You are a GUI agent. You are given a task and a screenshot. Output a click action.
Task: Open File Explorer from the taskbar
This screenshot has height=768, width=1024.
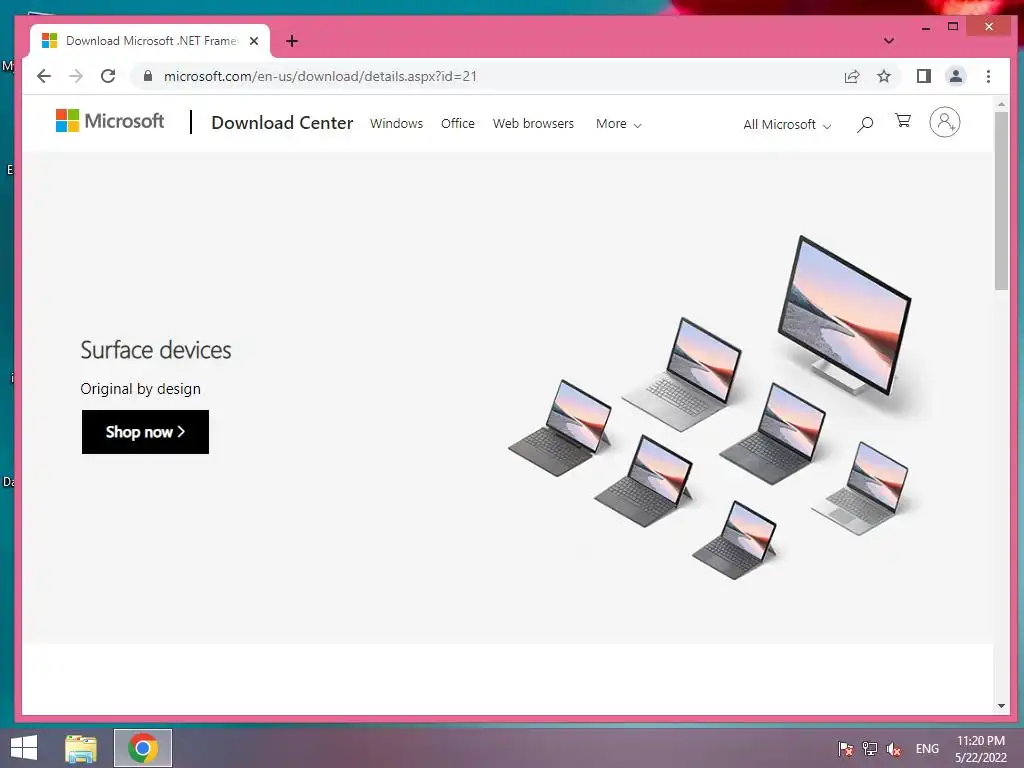pos(81,748)
